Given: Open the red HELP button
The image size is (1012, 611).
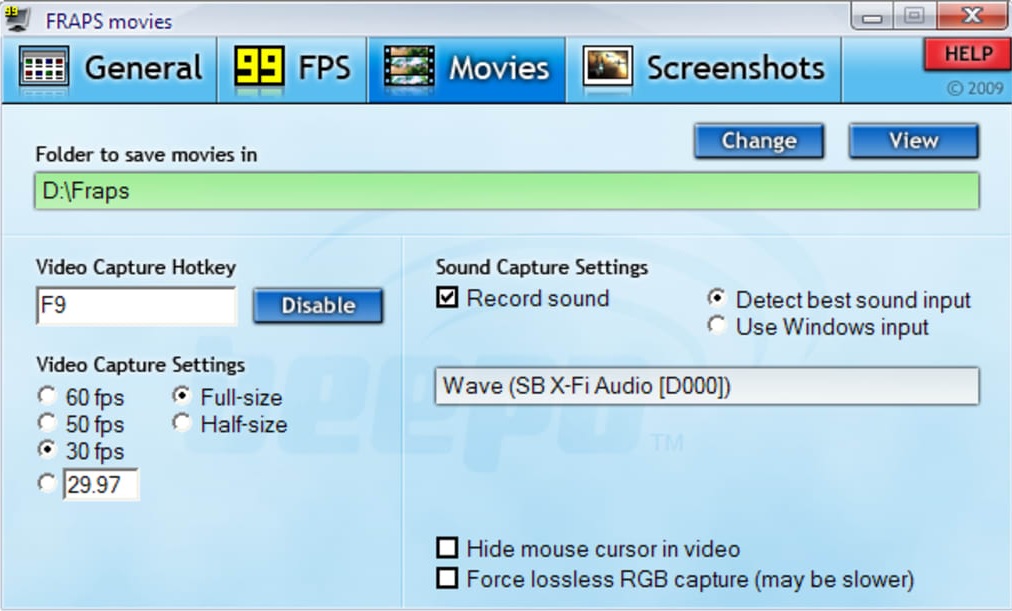Looking at the screenshot, I should point(967,54).
